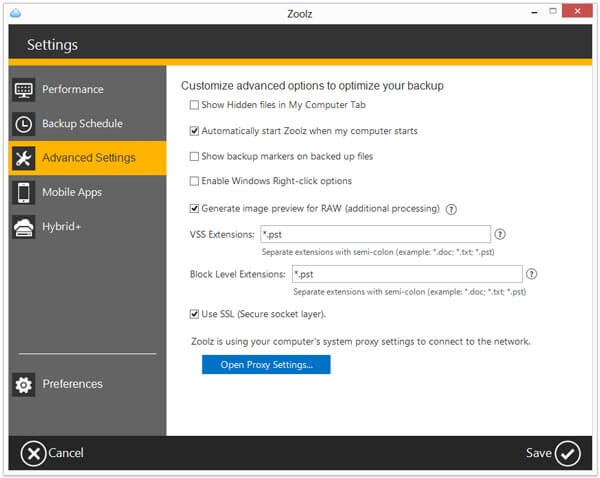Image resolution: width=600 pixels, height=478 pixels.
Task: Switch to the Performance section
Action: click(88, 90)
